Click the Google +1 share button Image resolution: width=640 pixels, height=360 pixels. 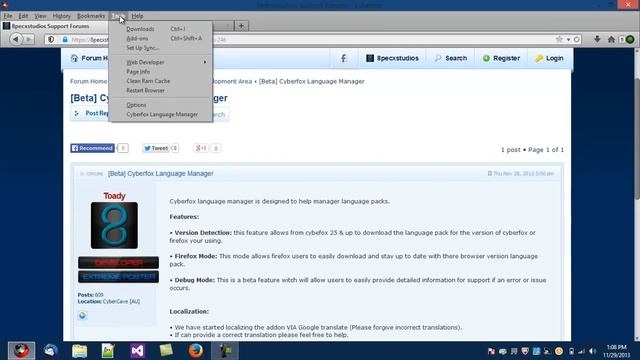(x=201, y=148)
